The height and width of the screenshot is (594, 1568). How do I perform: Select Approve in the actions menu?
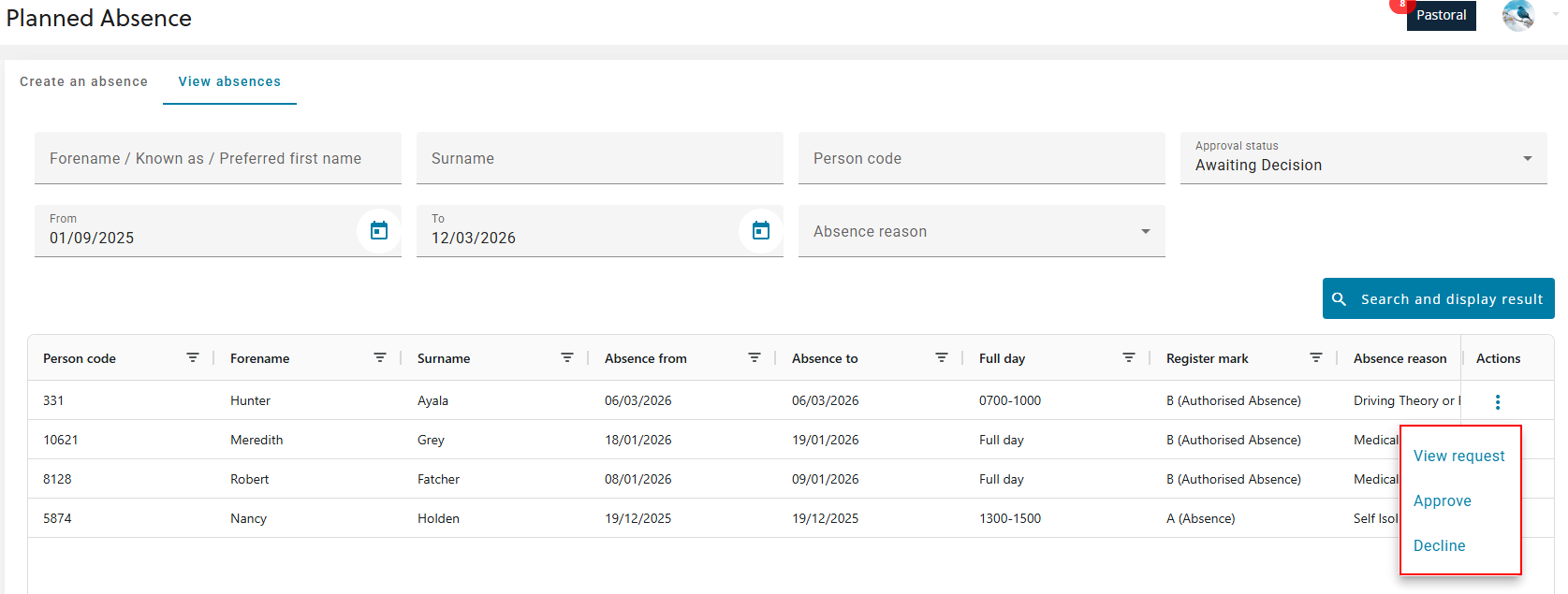[x=1442, y=500]
